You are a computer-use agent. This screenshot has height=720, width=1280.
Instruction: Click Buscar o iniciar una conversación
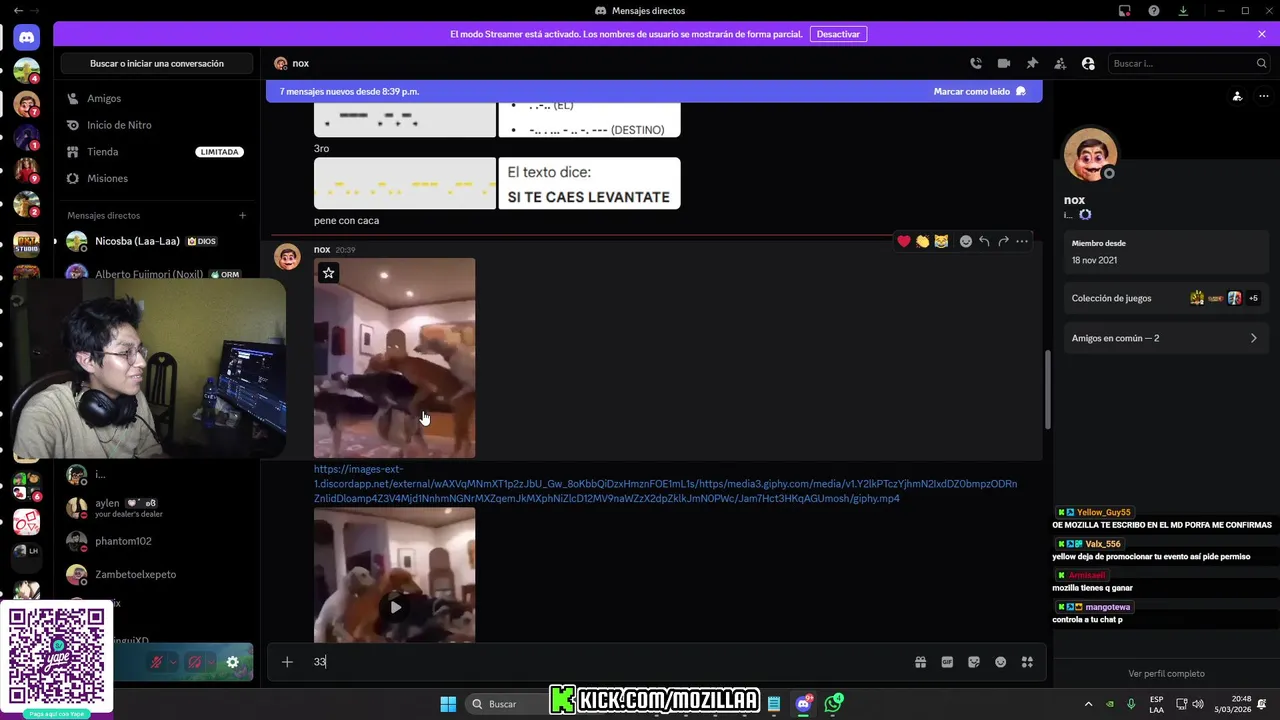tap(157, 63)
